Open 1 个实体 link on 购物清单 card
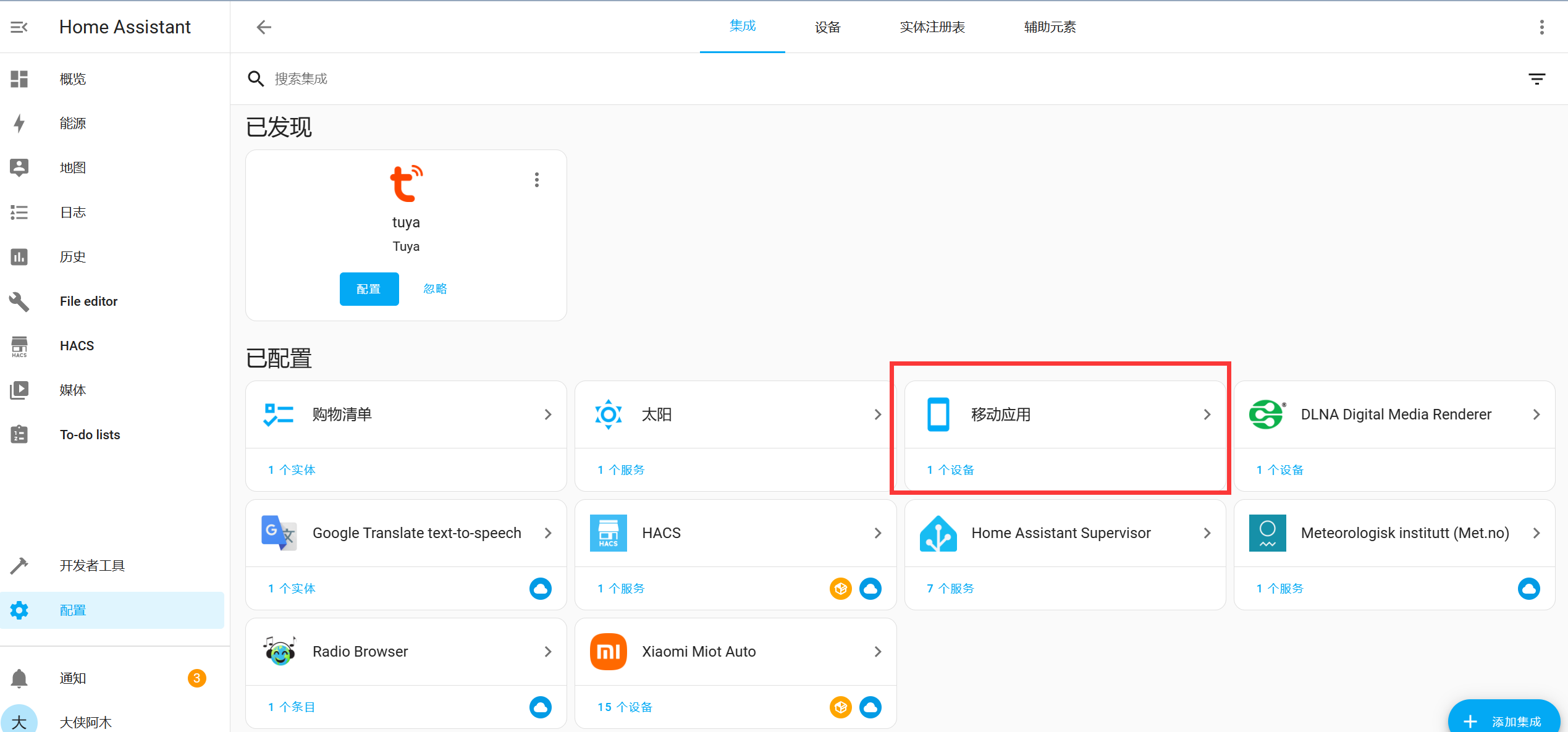Image resolution: width=1568 pixels, height=732 pixels. pos(292,470)
